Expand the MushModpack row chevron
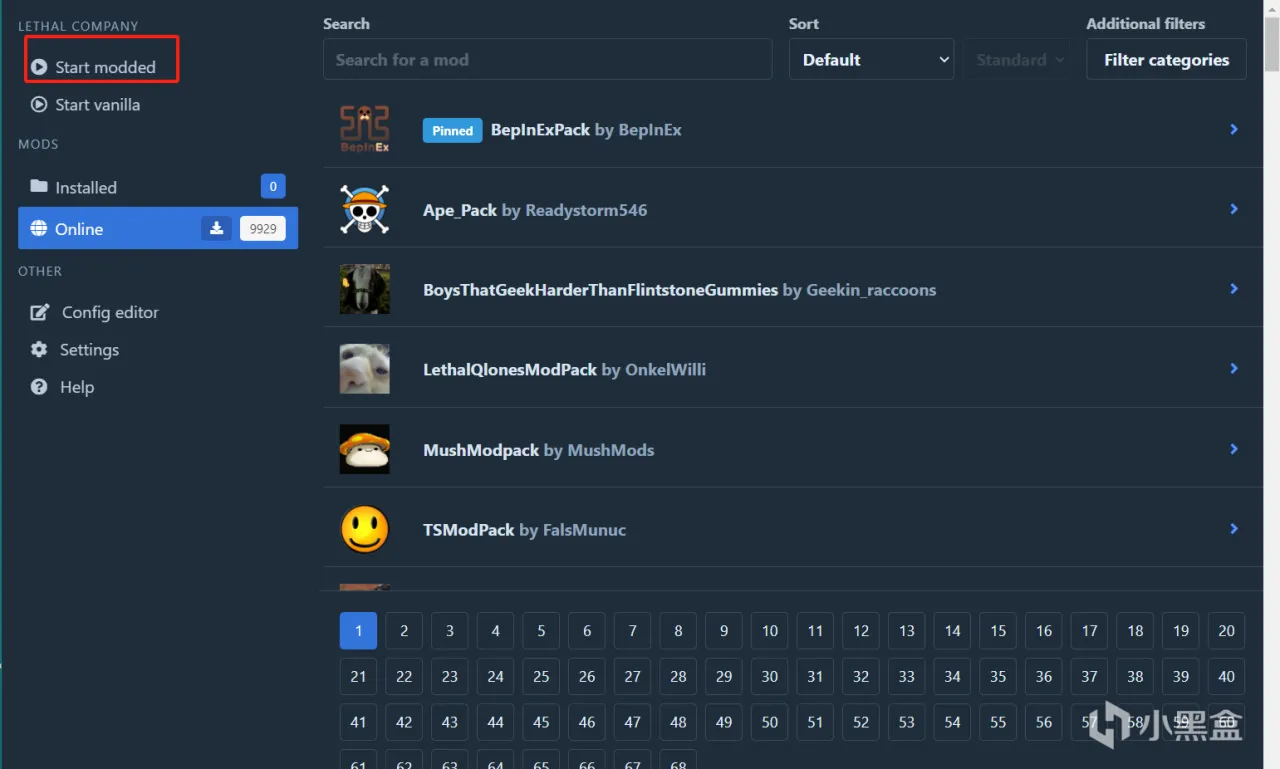1280x769 pixels. coord(1234,449)
